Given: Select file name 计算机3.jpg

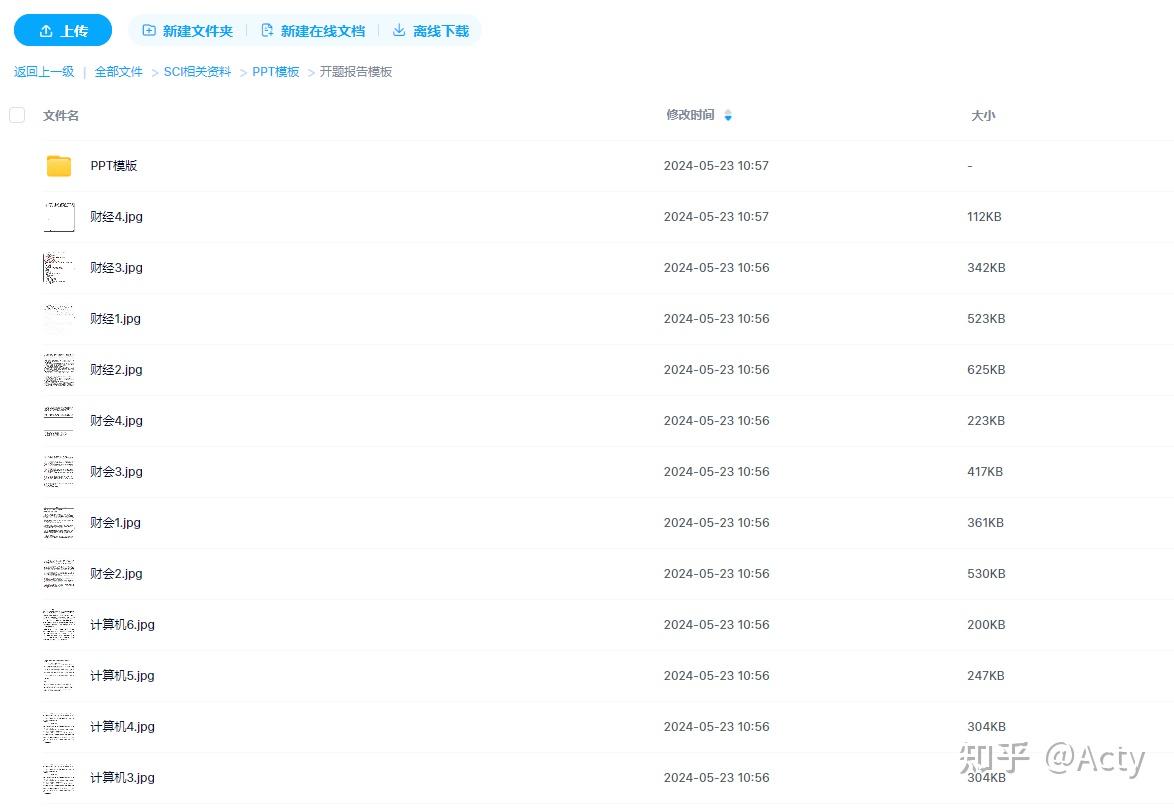Looking at the screenshot, I should [122, 777].
